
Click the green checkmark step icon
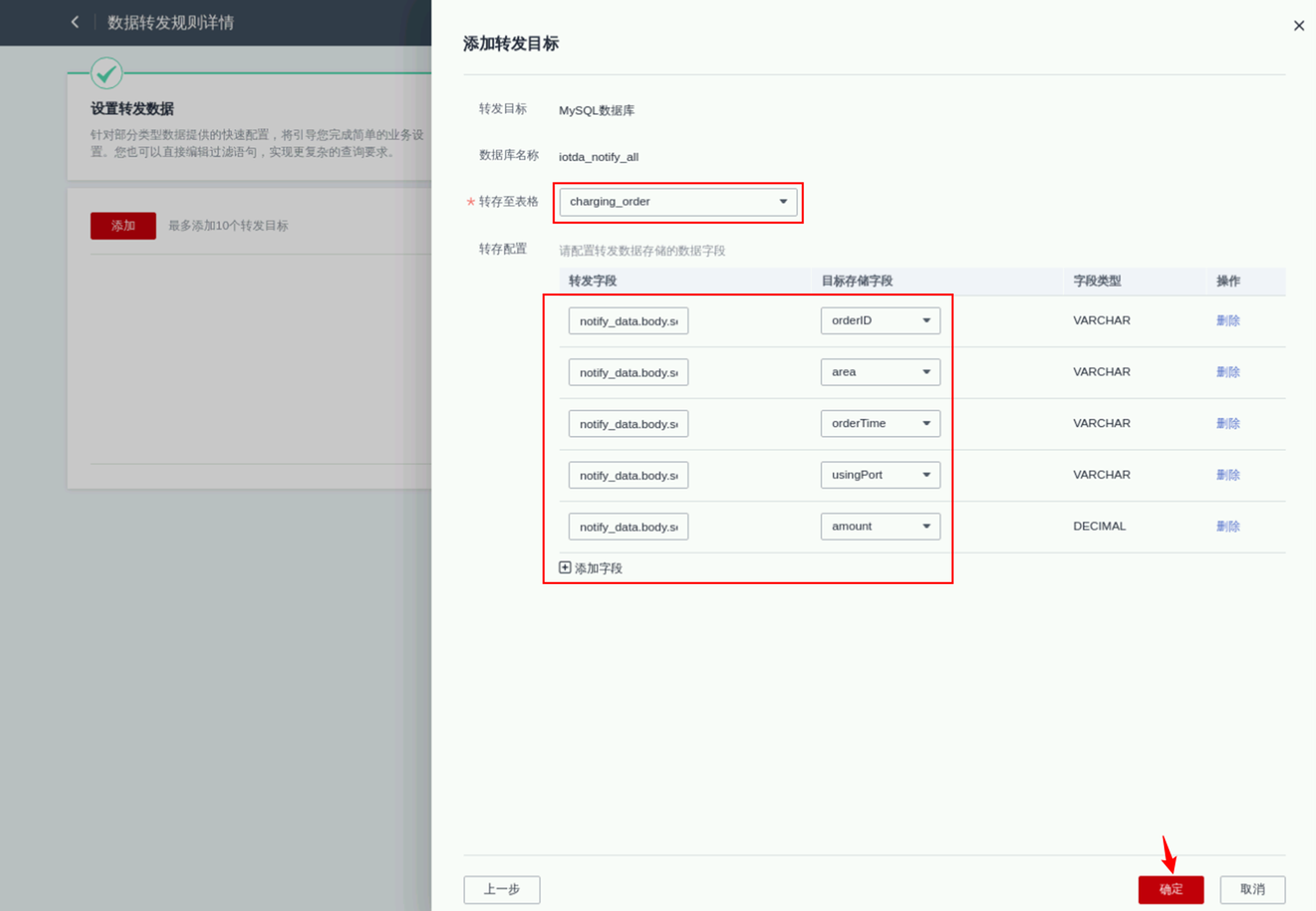[106, 73]
